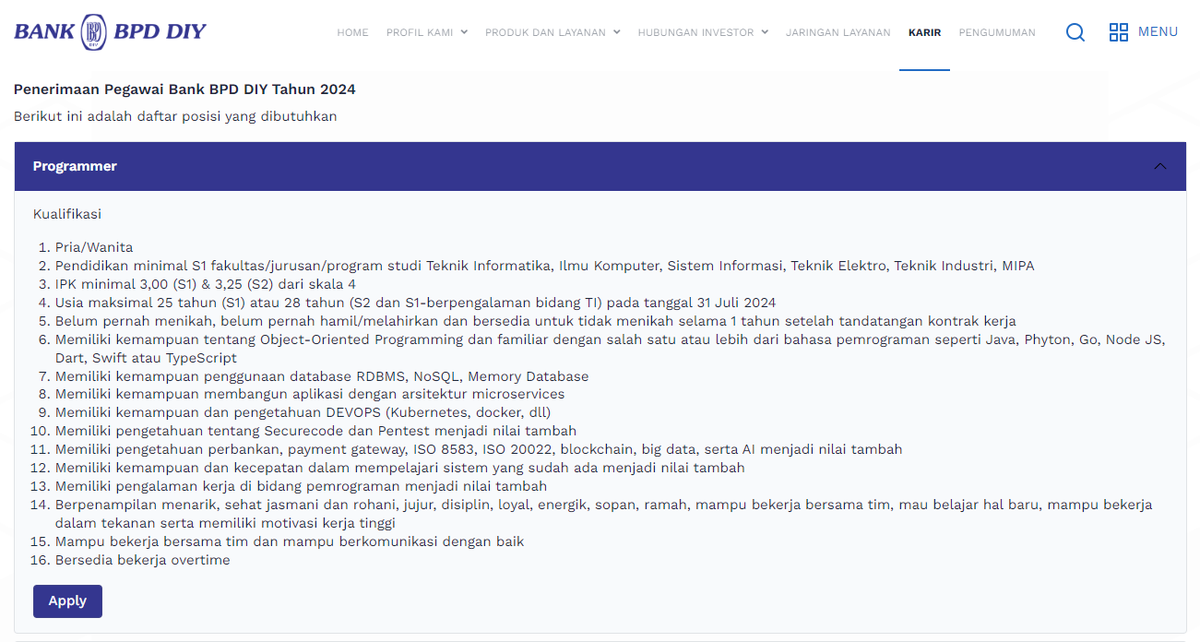
Task: Click the Apply button for Programmer
Action: click(x=68, y=601)
